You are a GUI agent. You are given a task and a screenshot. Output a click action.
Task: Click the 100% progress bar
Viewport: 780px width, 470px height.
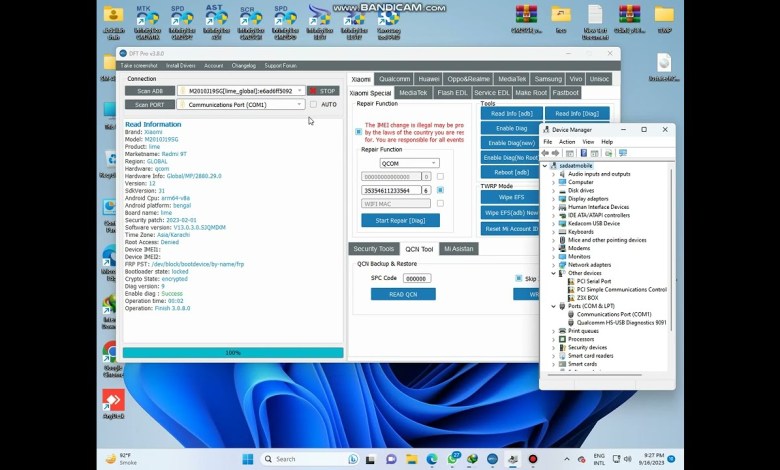pyautogui.click(x=233, y=353)
